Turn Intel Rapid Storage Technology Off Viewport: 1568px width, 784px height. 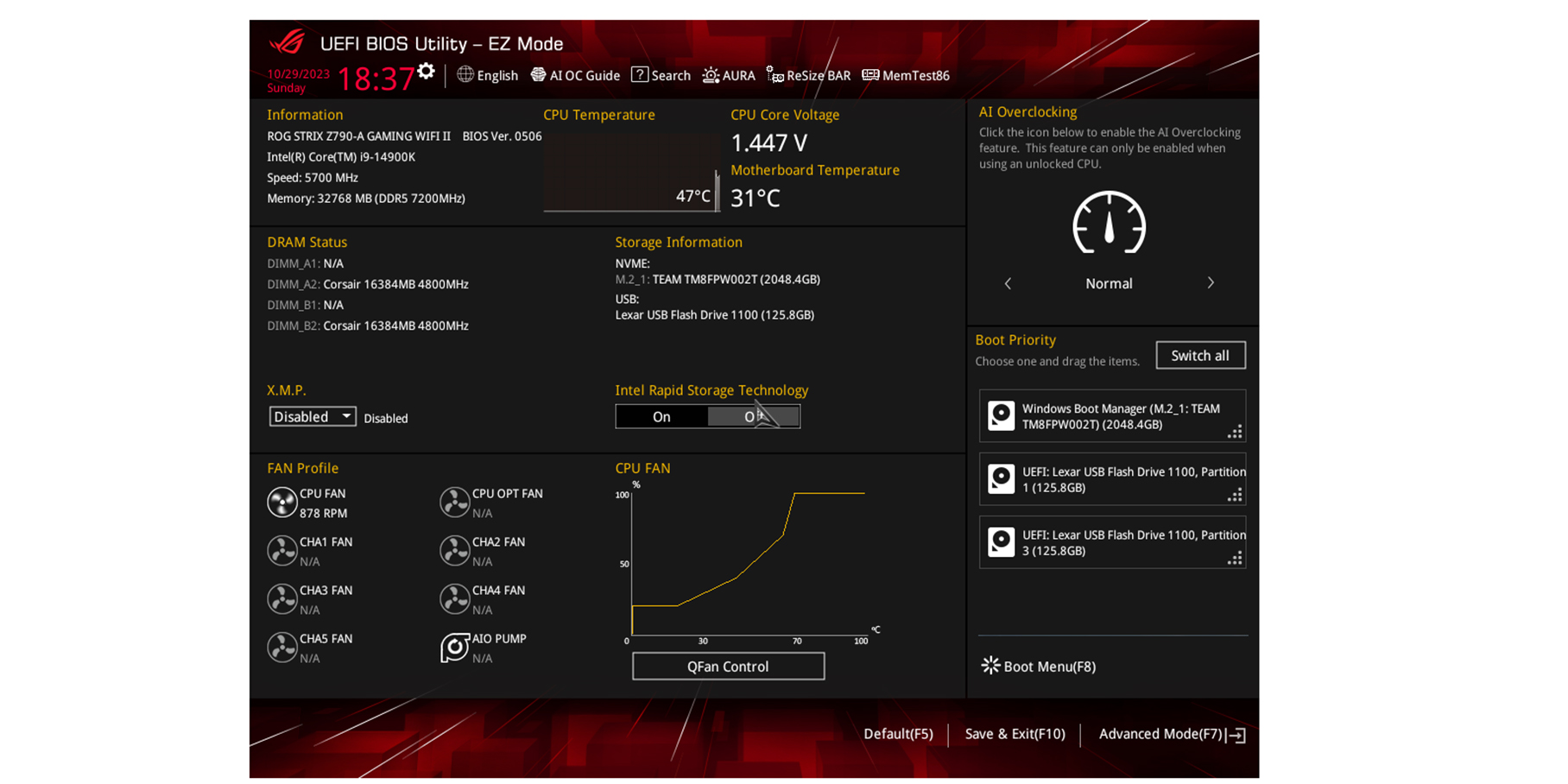click(754, 416)
